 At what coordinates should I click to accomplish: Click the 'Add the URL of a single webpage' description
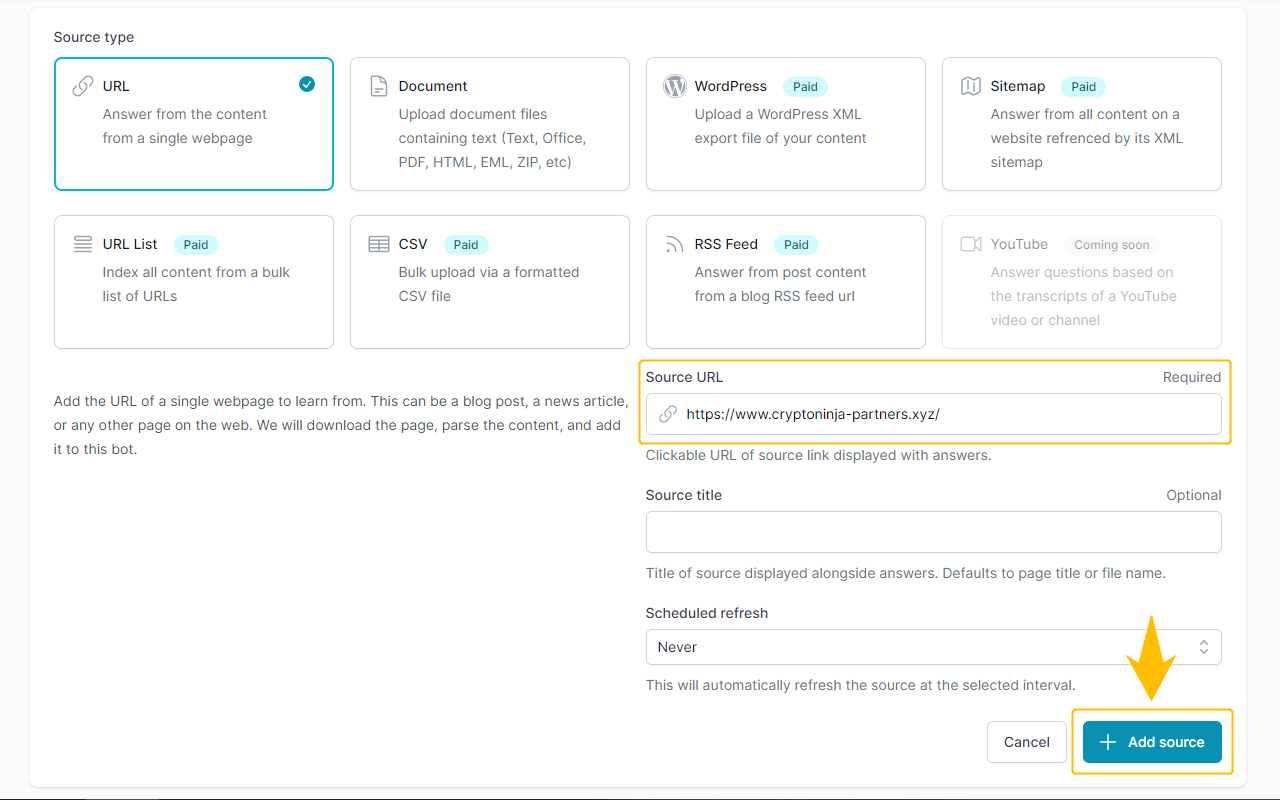(341, 425)
